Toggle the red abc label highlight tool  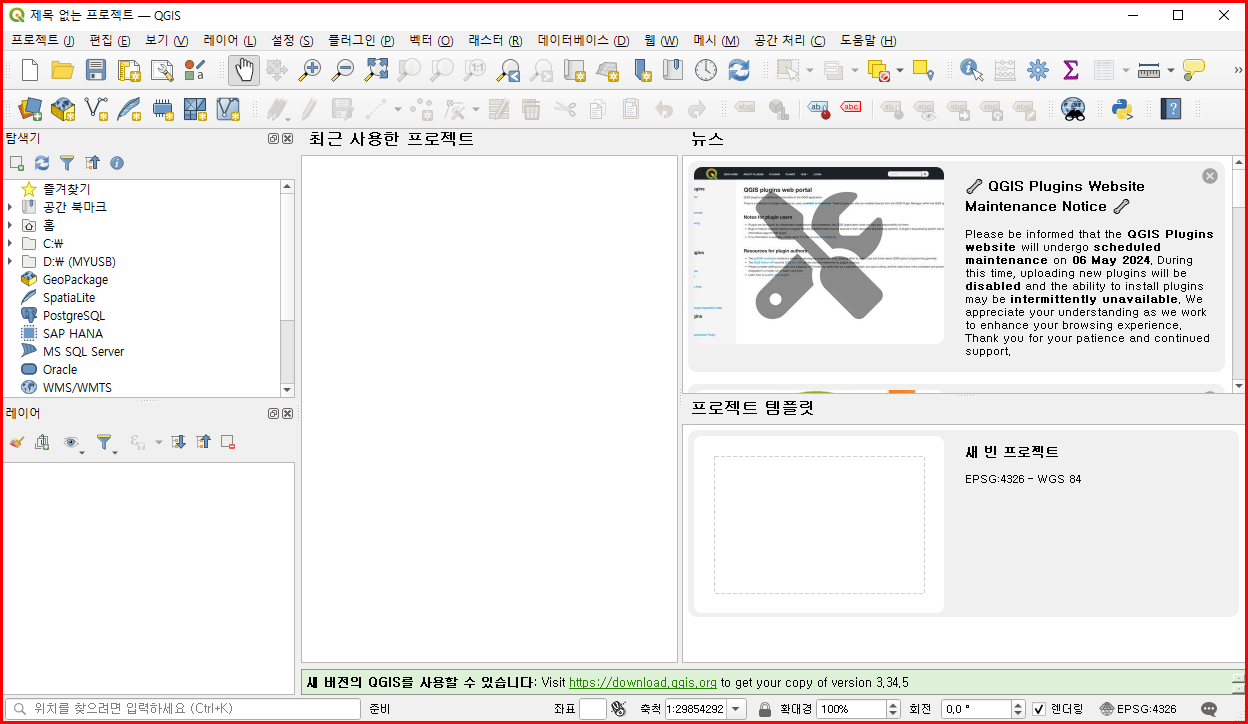[851, 108]
